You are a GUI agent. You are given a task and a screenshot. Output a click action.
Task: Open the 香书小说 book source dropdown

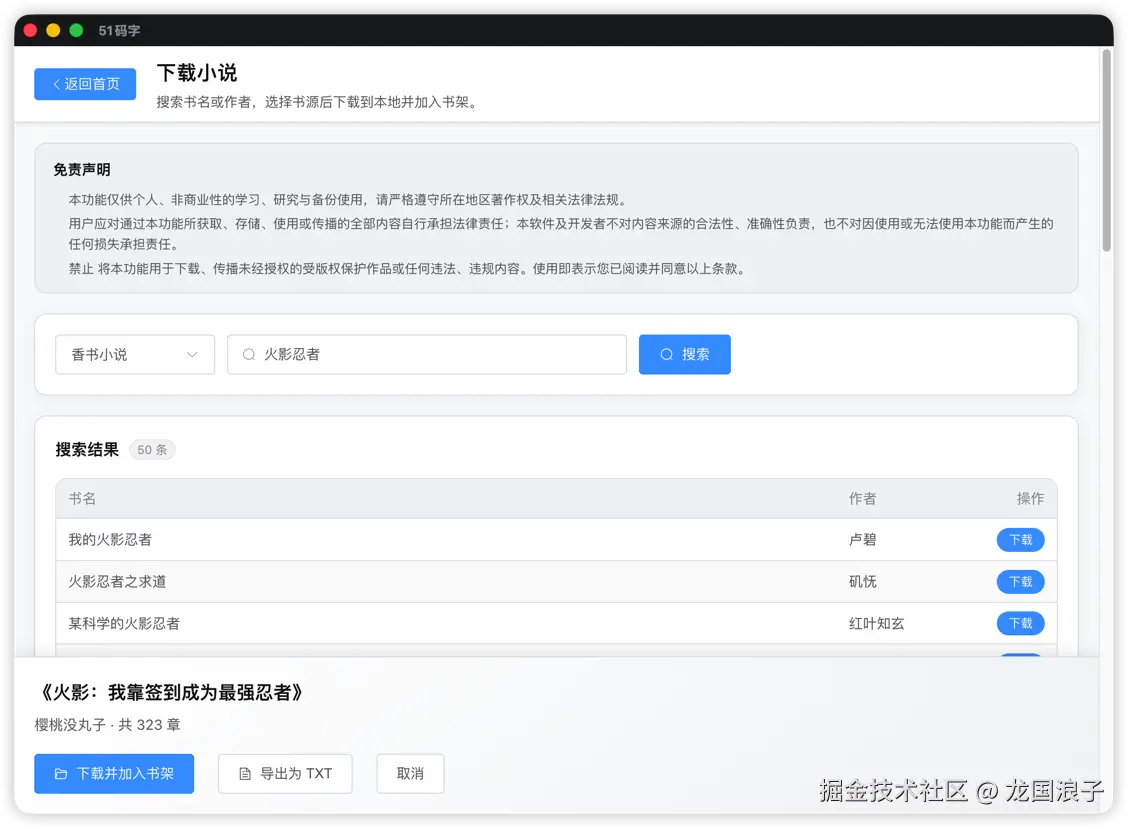click(x=135, y=354)
